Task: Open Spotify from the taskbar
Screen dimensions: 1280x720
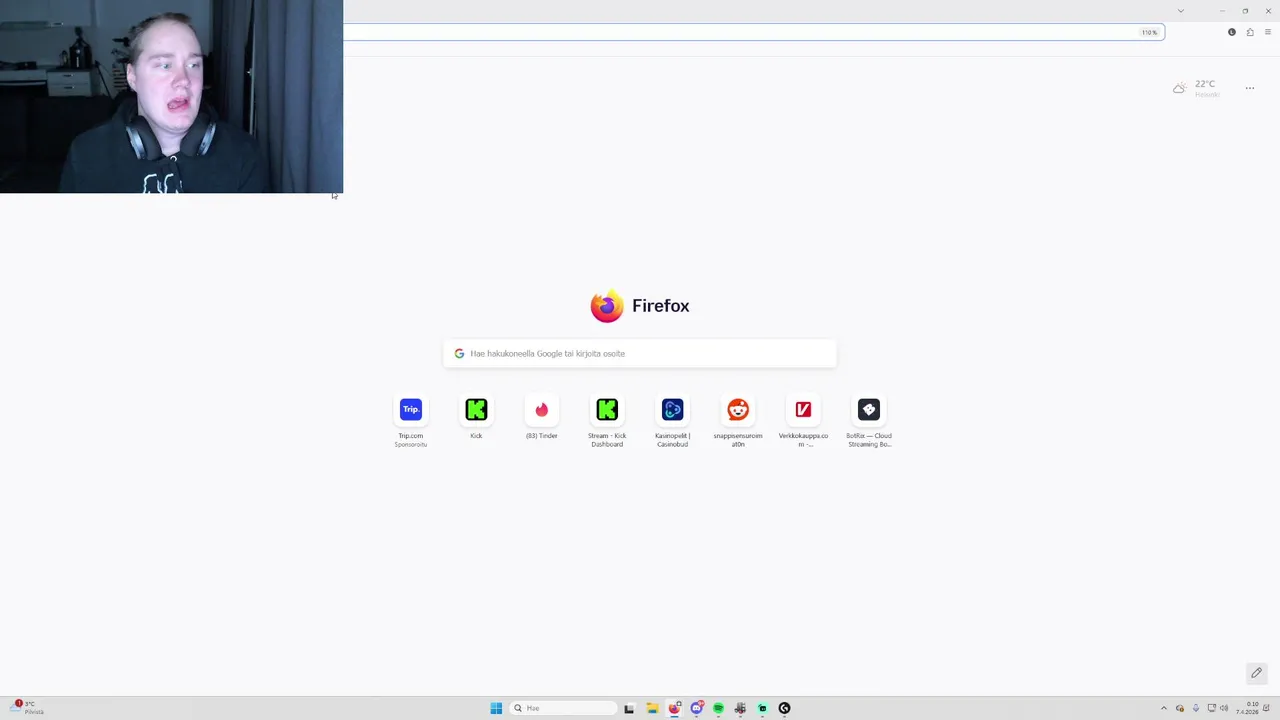Action: [x=718, y=708]
